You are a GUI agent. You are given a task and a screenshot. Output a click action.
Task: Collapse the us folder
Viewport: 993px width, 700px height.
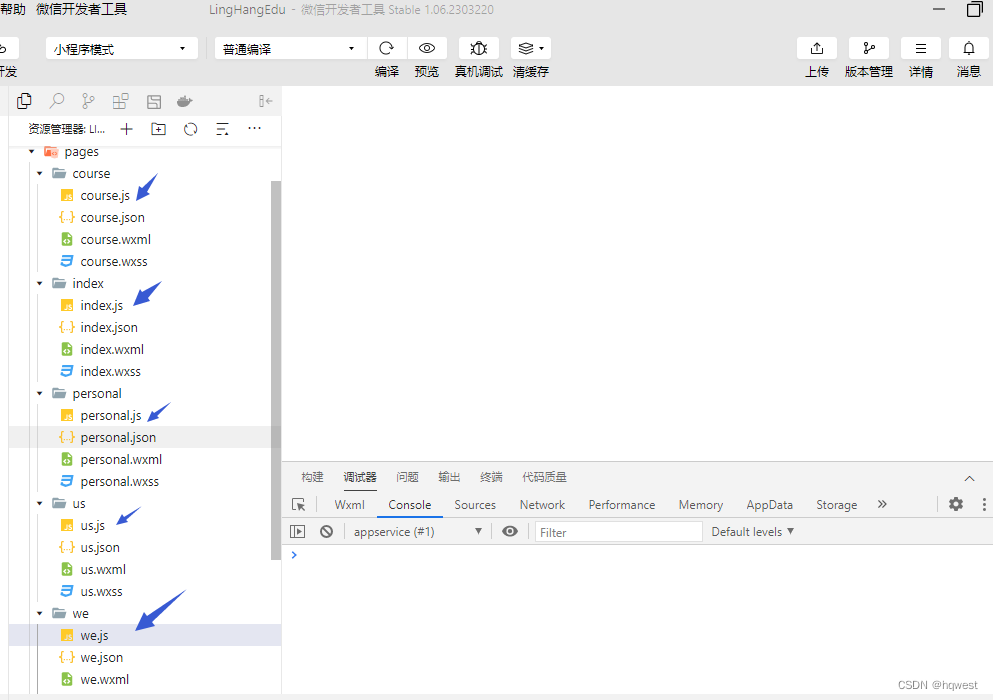point(40,504)
